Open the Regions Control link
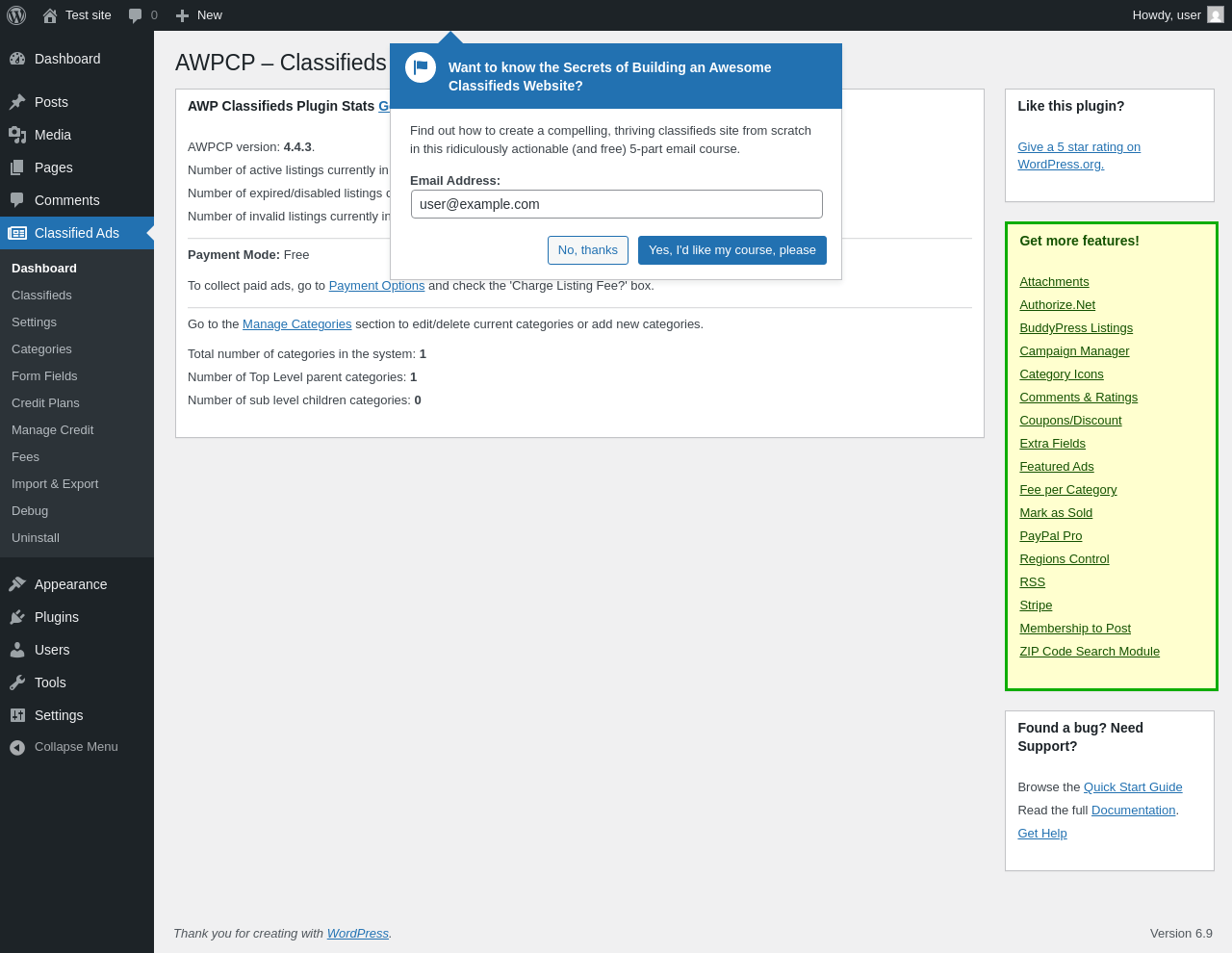The width and height of the screenshot is (1232, 953). tap(1064, 559)
